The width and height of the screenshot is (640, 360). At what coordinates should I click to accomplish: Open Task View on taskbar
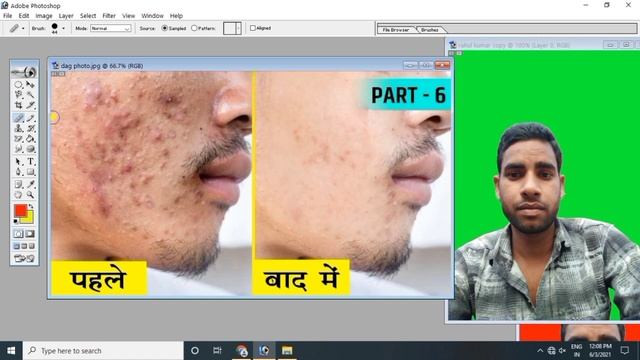tap(217, 350)
